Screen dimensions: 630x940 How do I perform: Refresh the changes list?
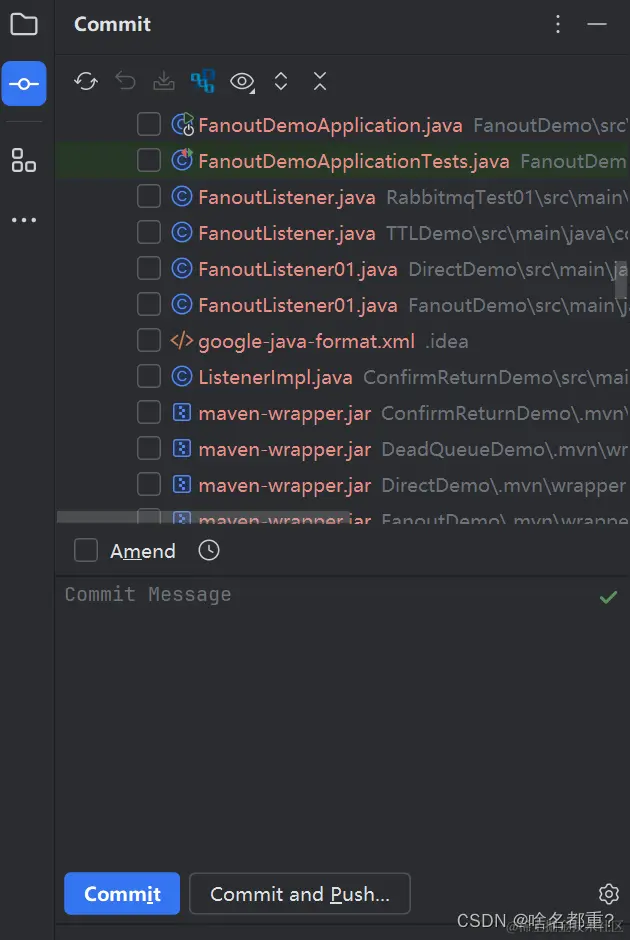click(86, 81)
